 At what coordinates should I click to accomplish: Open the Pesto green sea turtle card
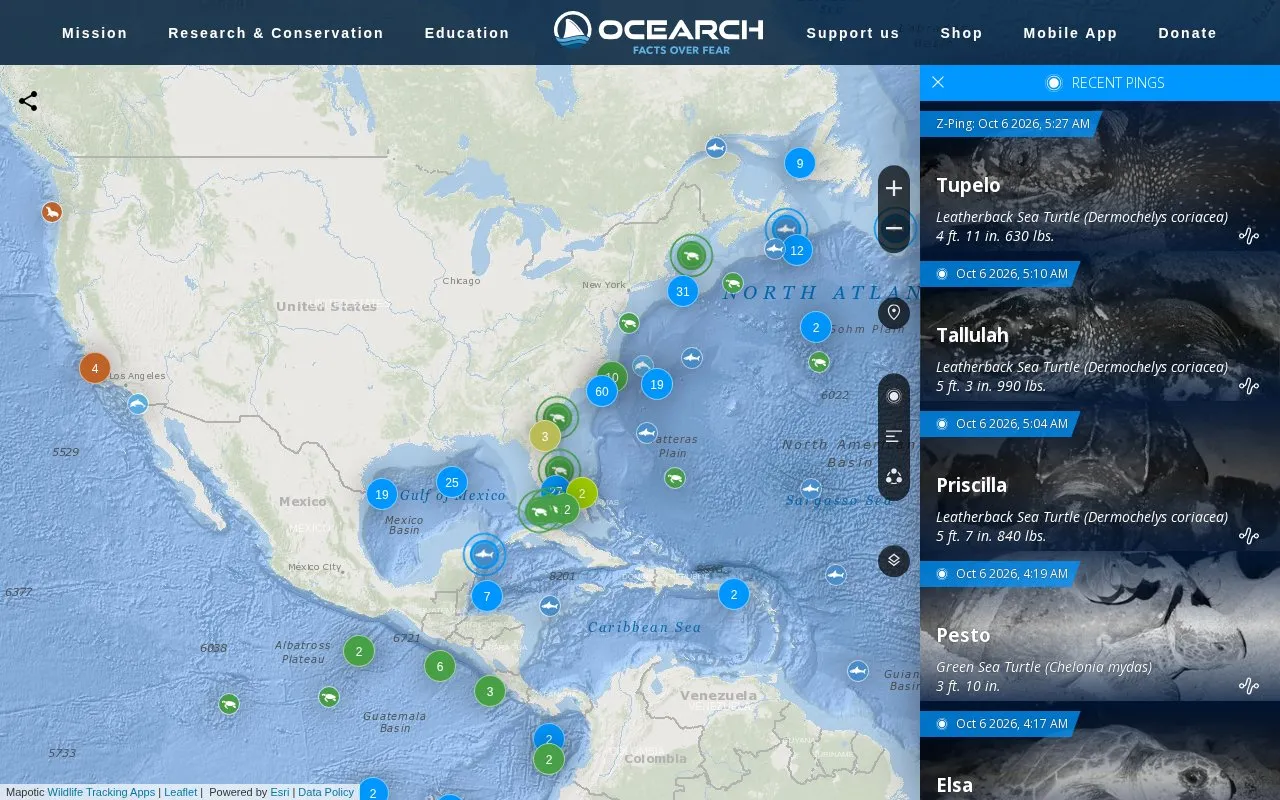point(1100,626)
